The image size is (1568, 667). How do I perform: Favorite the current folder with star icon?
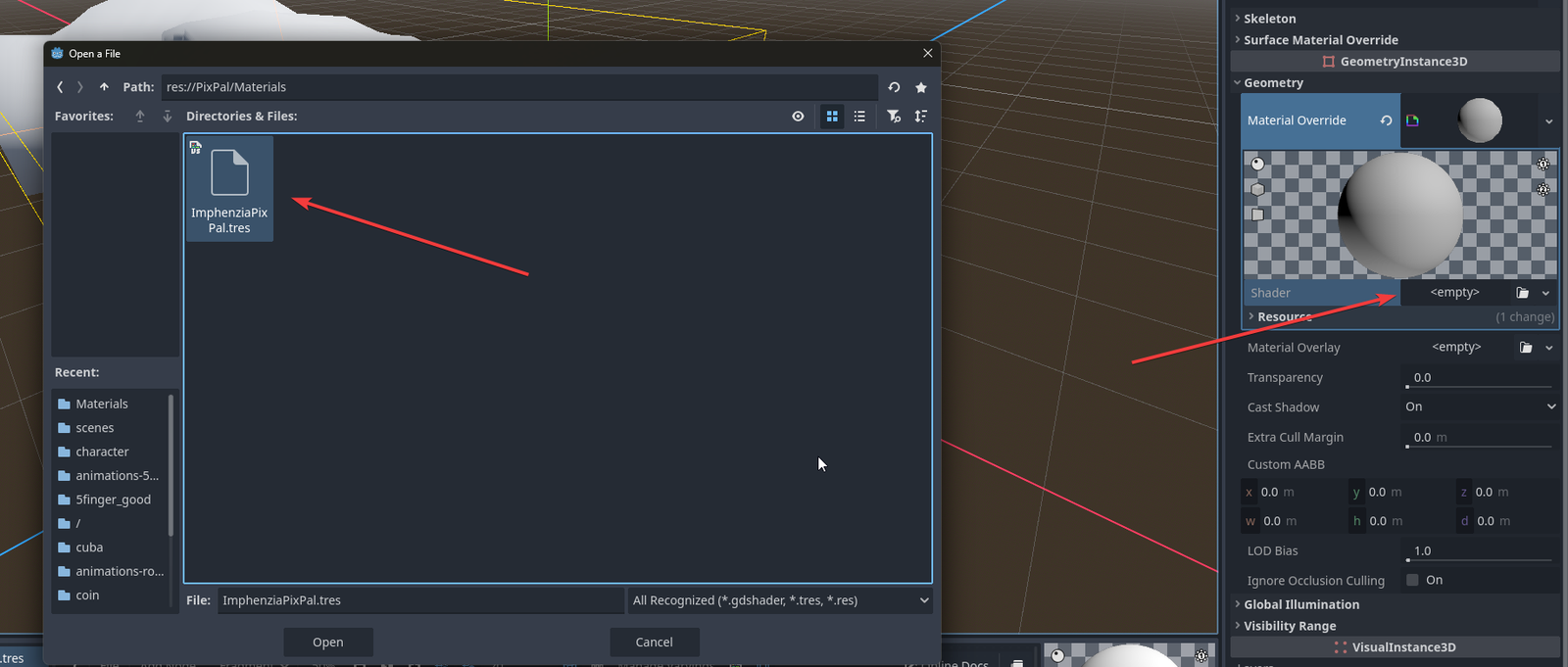[921, 87]
